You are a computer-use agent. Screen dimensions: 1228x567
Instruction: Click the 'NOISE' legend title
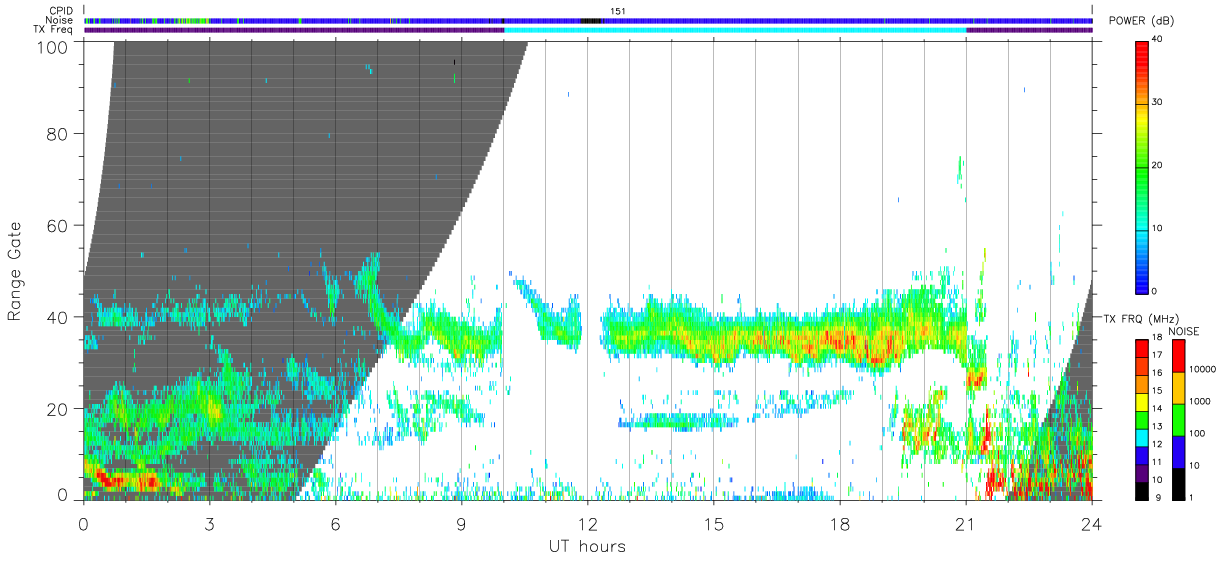(x=1186, y=331)
